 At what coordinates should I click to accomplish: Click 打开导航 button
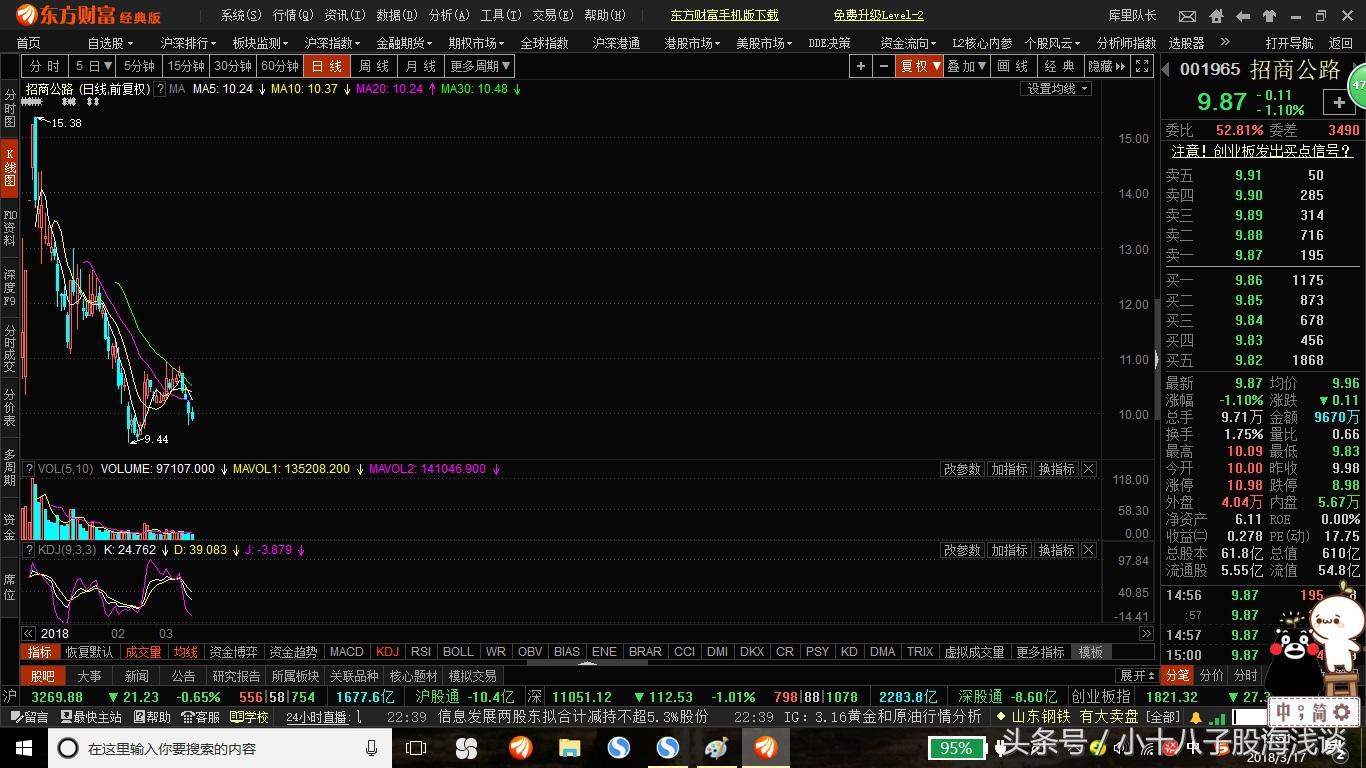pyautogui.click(x=1289, y=43)
